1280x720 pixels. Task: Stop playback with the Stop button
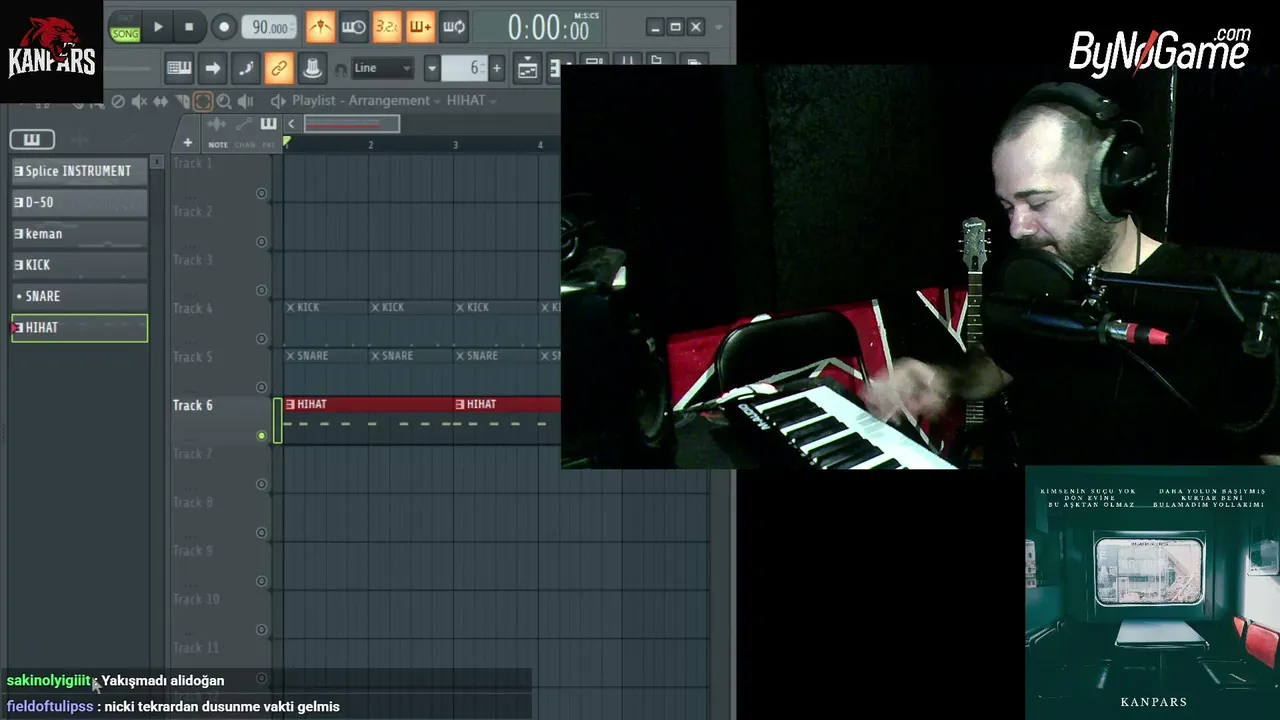point(189,27)
